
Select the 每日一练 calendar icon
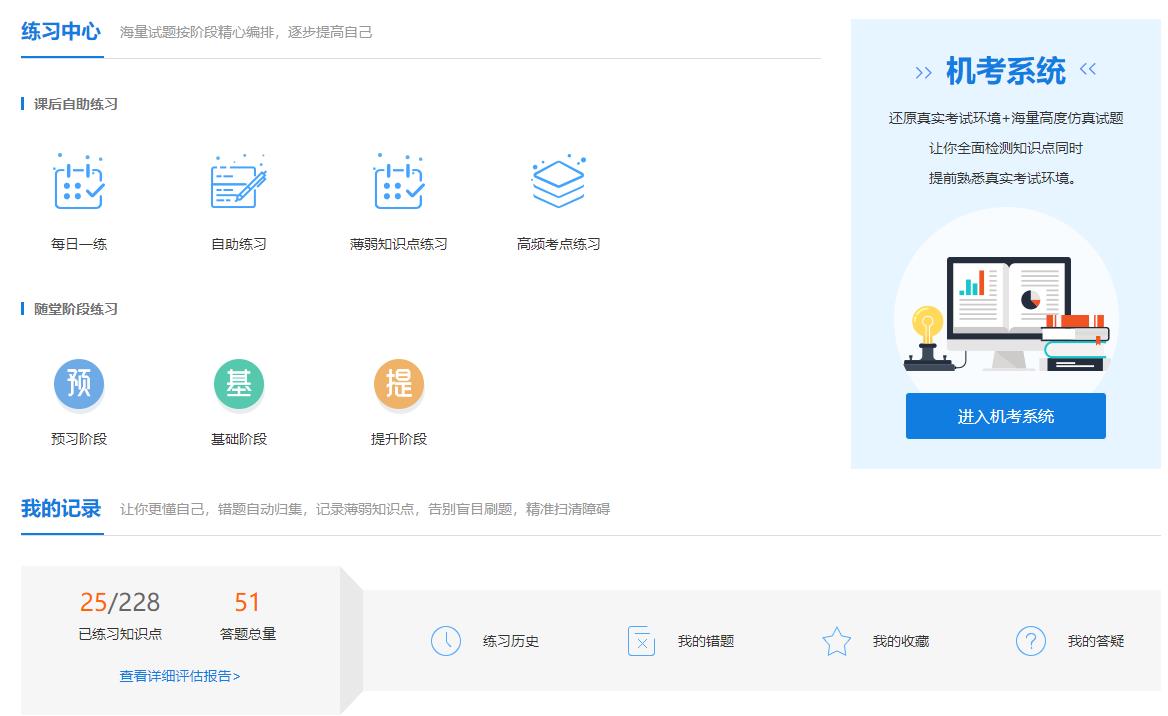point(79,183)
